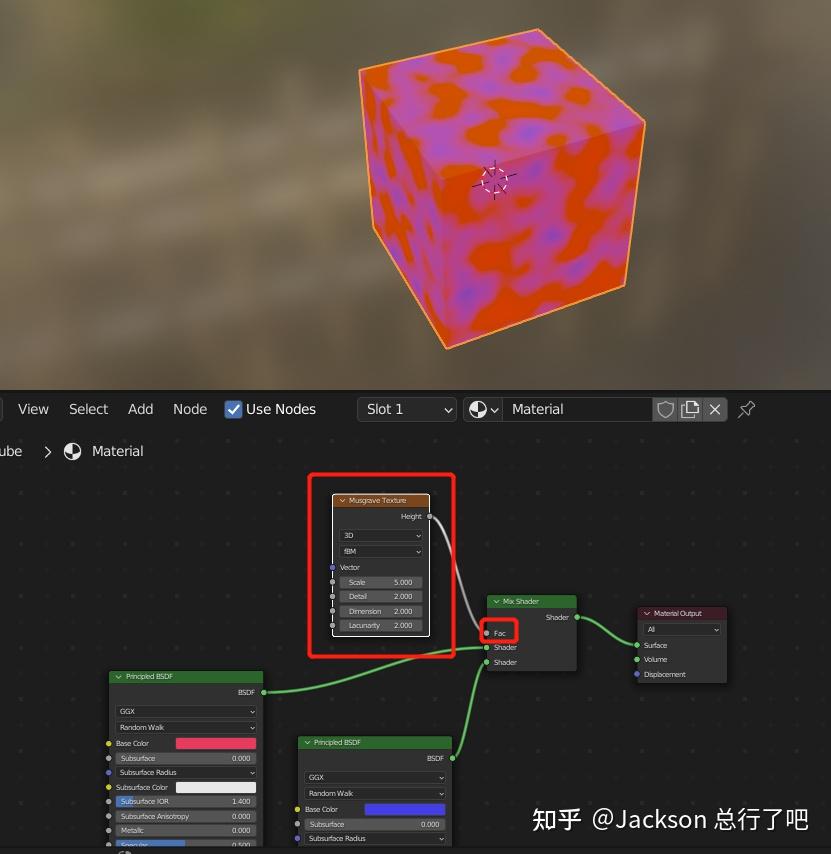Viewport: 831px width, 854px height.
Task: Click the browse material datablock icon
Action: pyautogui.click(x=477, y=409)
